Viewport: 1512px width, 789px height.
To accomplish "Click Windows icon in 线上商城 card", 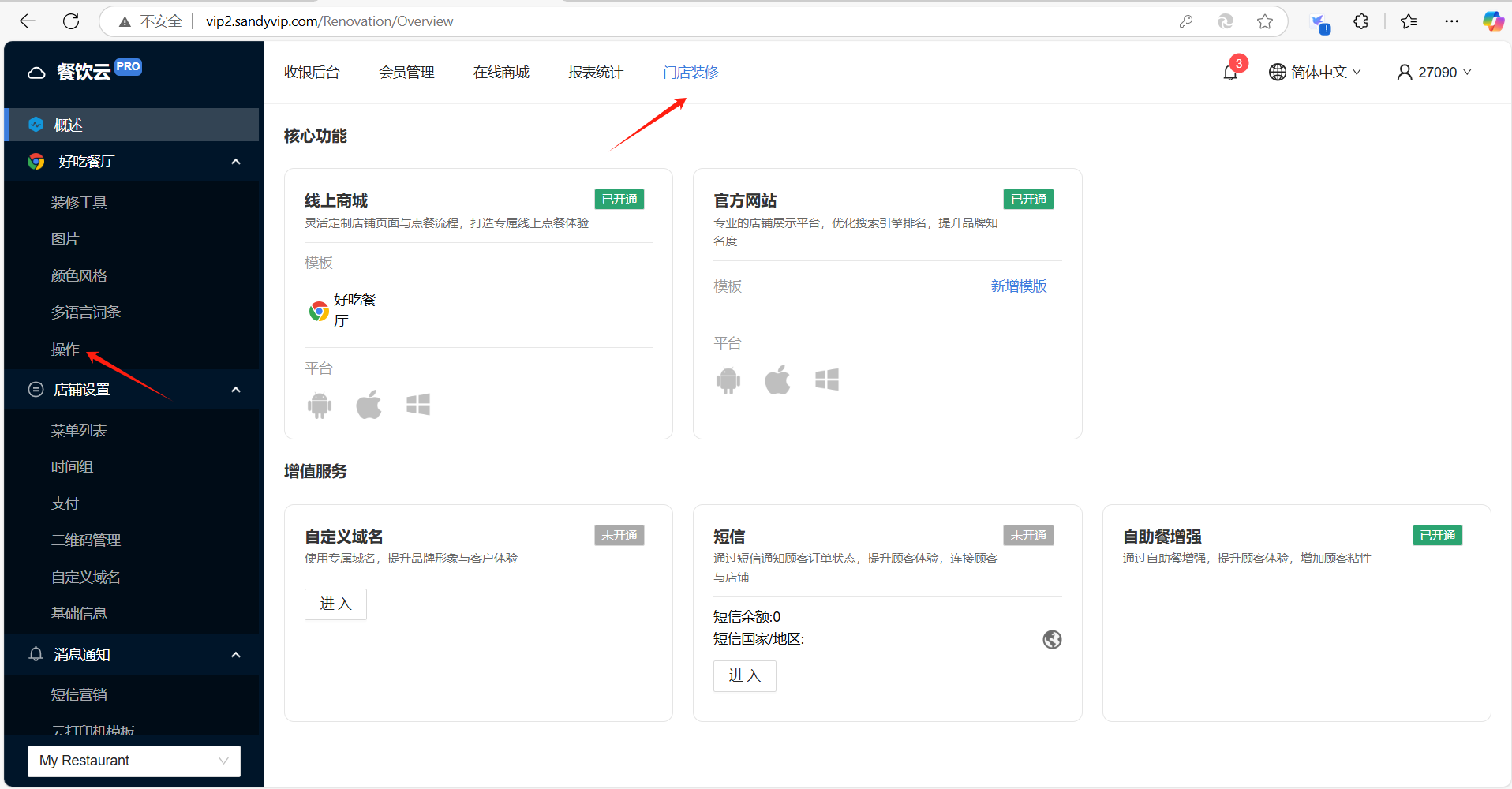I will coord(418,405).
